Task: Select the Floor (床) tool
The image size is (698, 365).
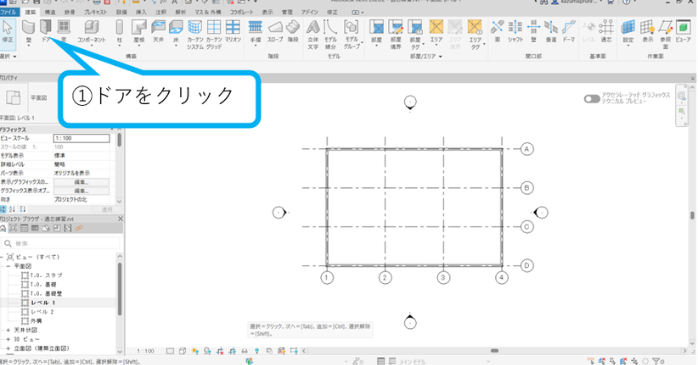Action: coord(176,31)
